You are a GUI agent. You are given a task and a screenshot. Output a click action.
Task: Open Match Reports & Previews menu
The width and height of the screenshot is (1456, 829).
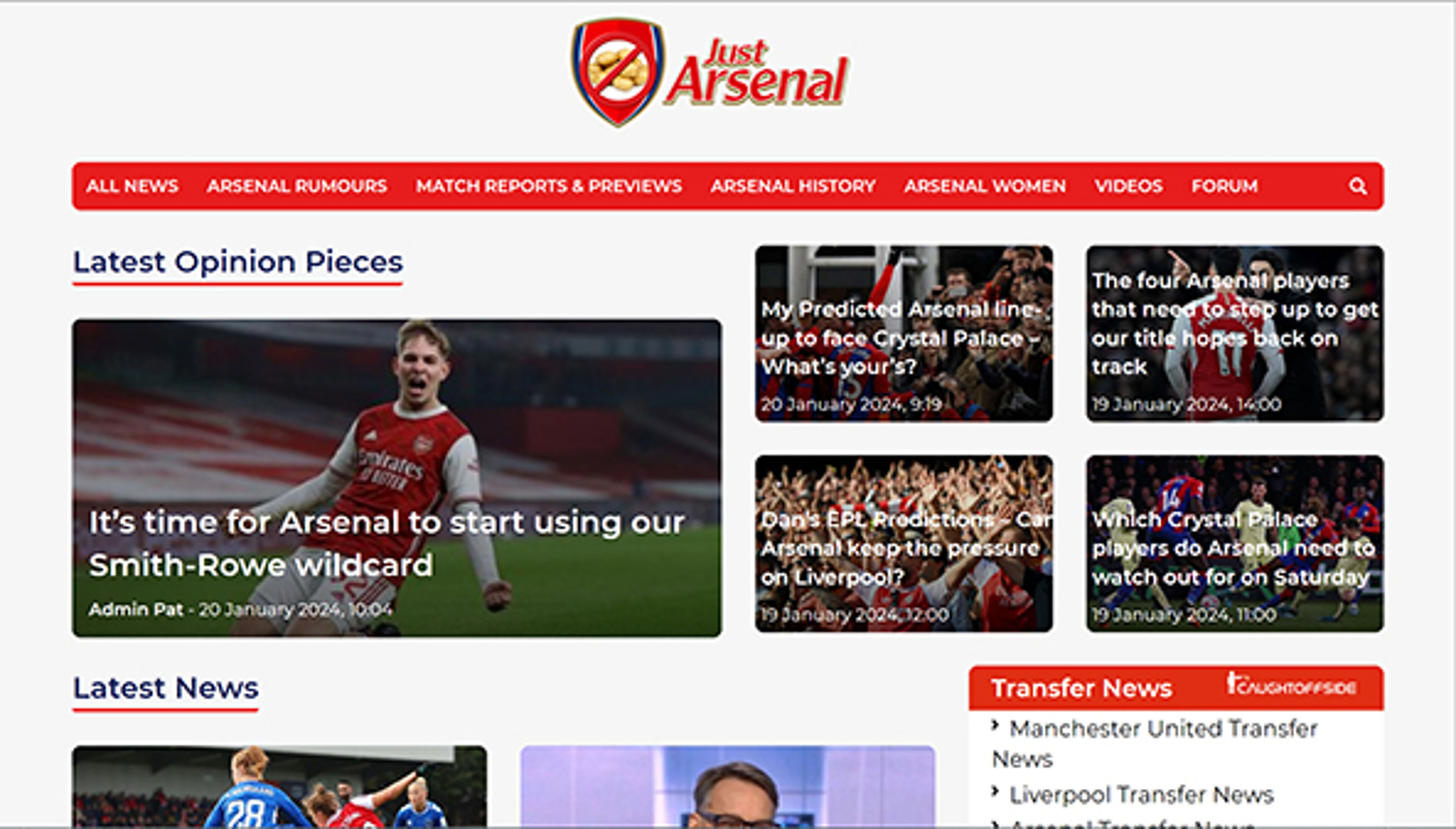pyautogui.click(x=549, y=186)
